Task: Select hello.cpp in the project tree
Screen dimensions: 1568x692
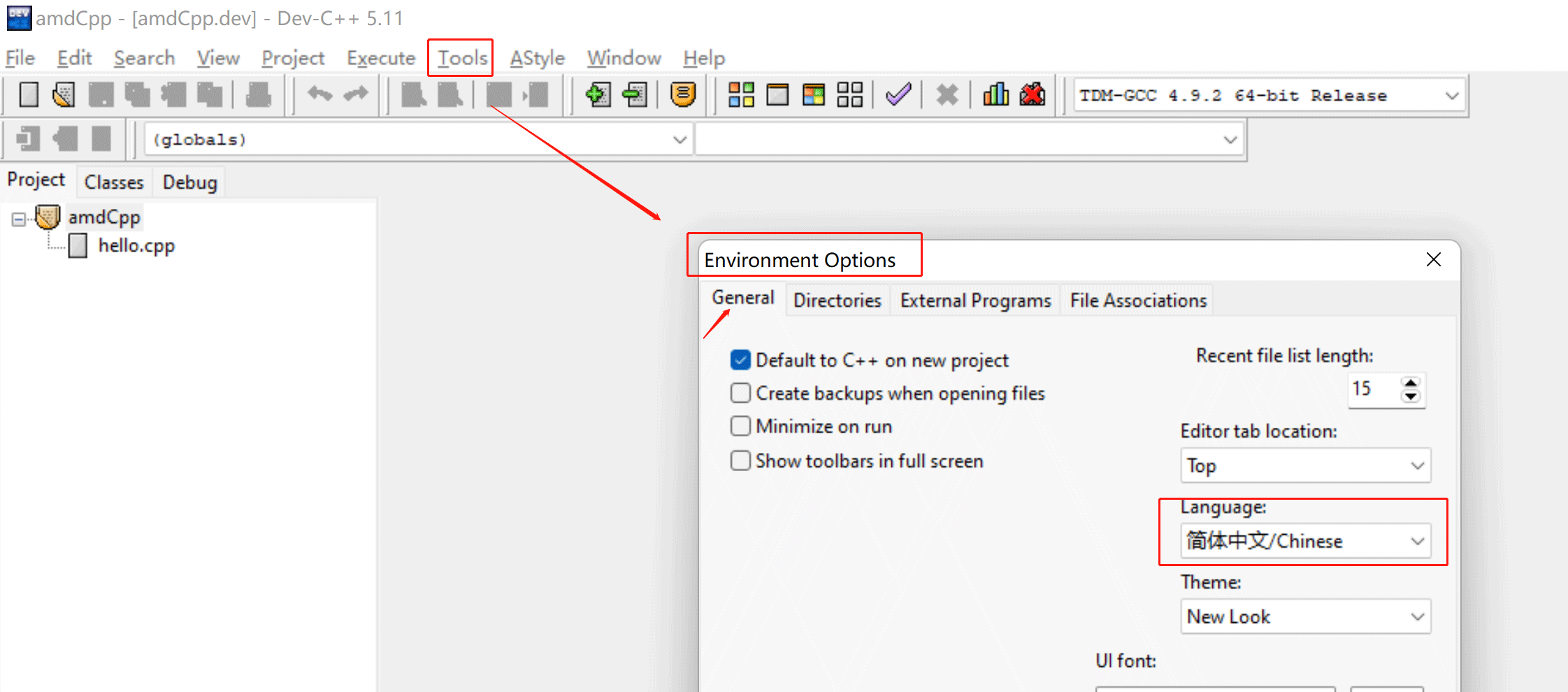Action: click(x=136, y=246)
